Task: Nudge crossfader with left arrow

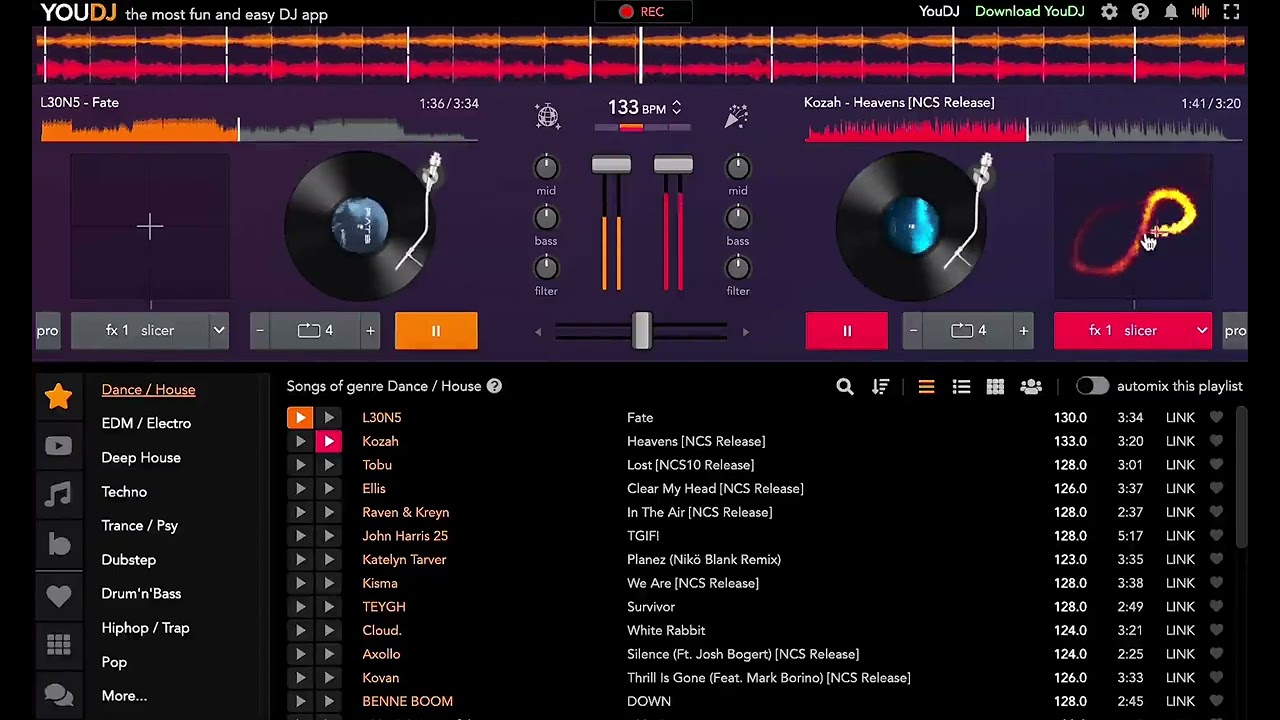Action: tap(538, 332)
